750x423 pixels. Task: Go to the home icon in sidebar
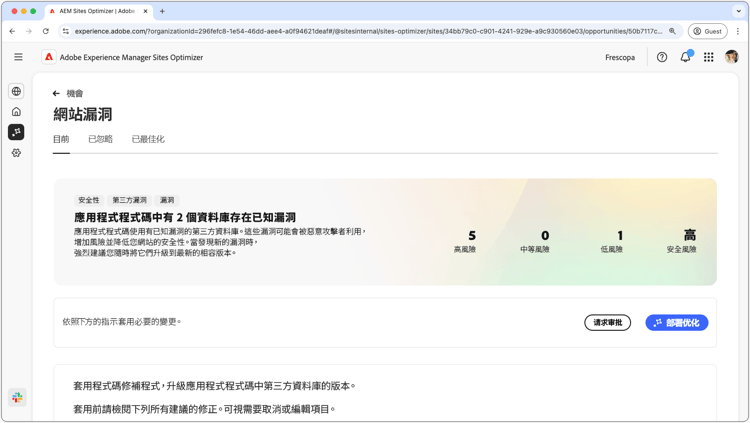point(16,111)
